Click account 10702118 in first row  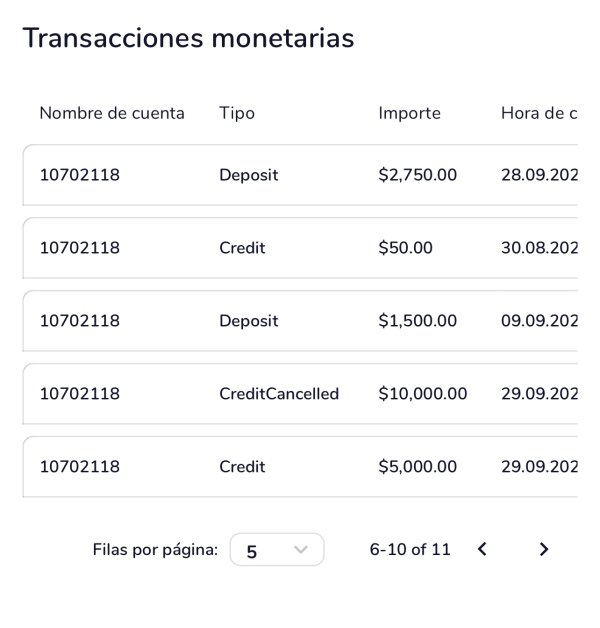point(80,175)
